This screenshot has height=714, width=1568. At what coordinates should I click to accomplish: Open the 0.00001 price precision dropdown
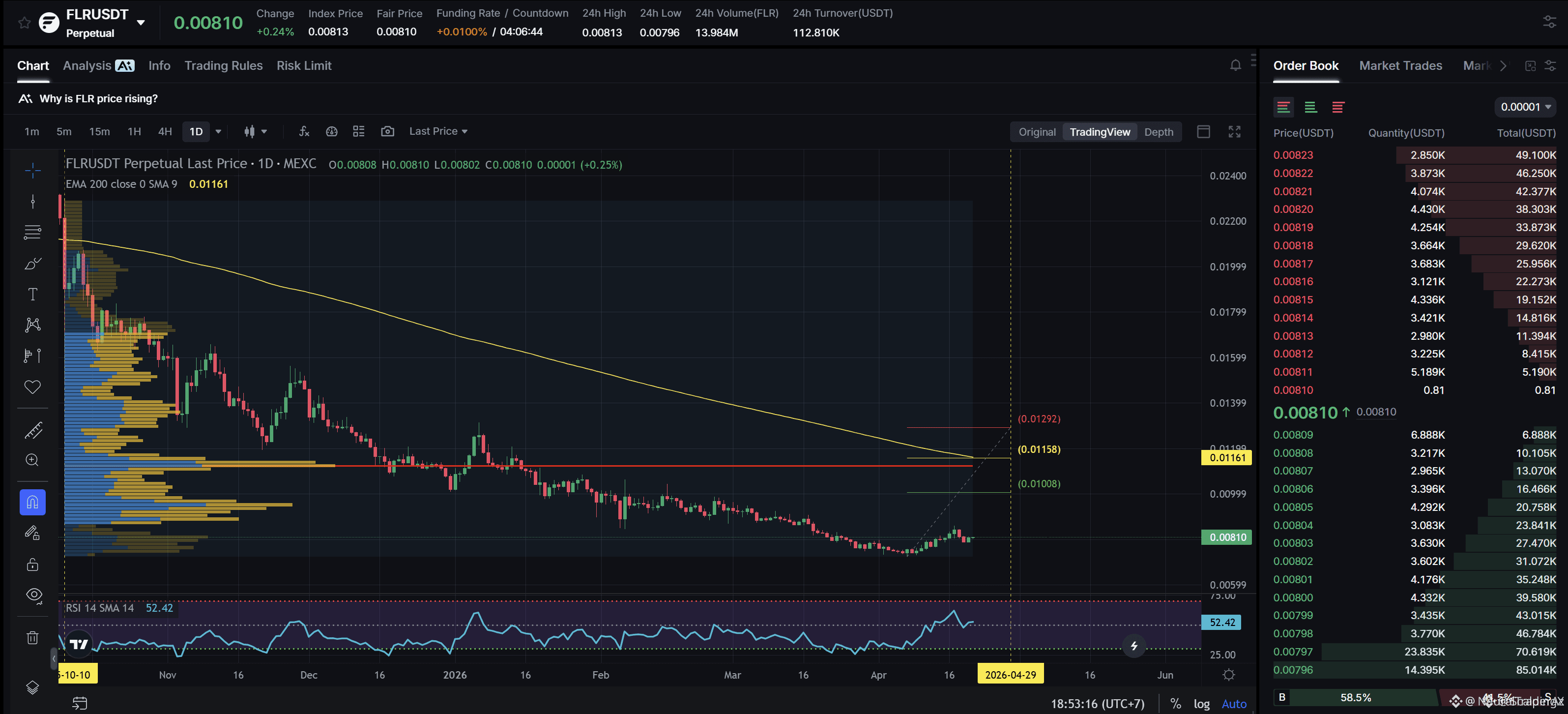tap(1525, 107)
